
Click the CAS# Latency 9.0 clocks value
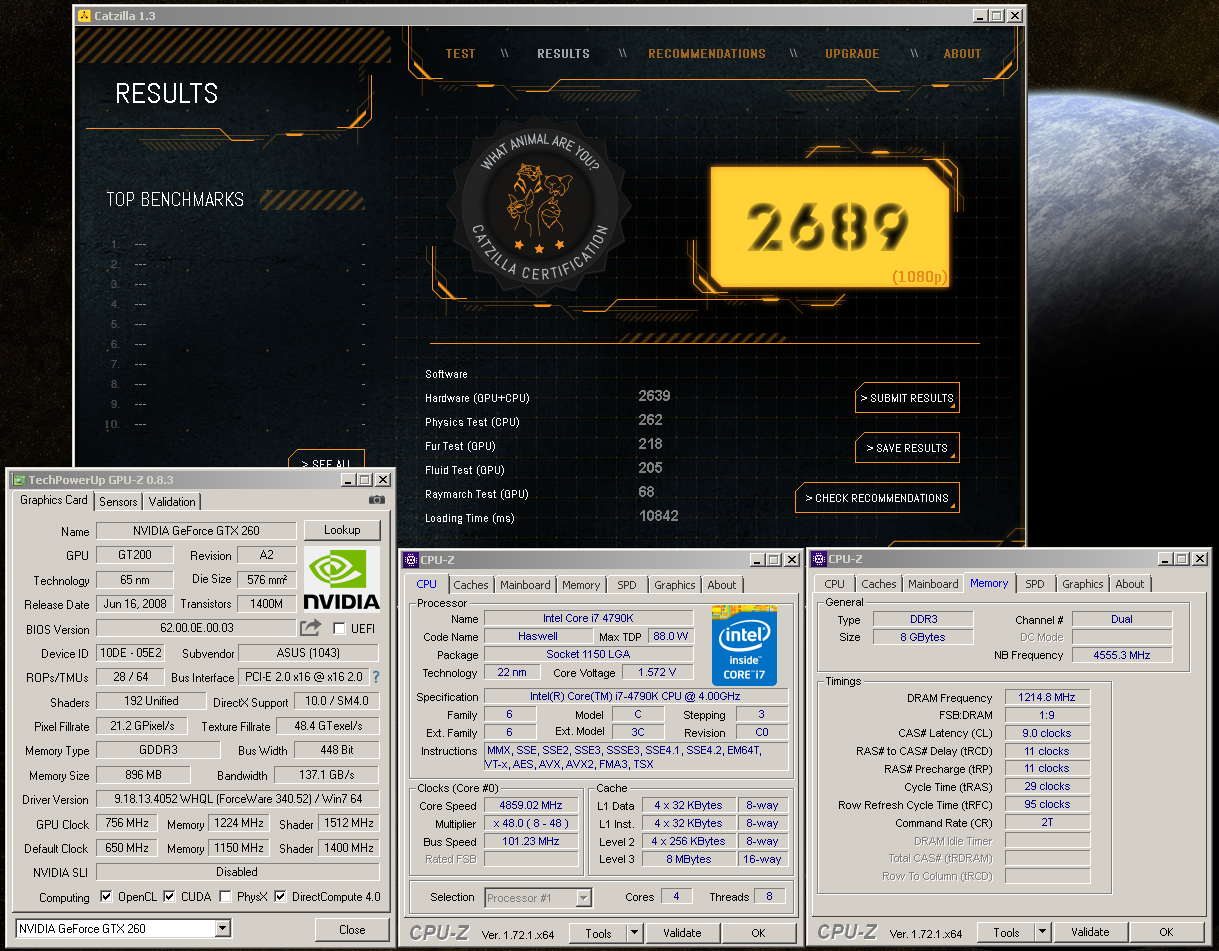click(1048, 733)
